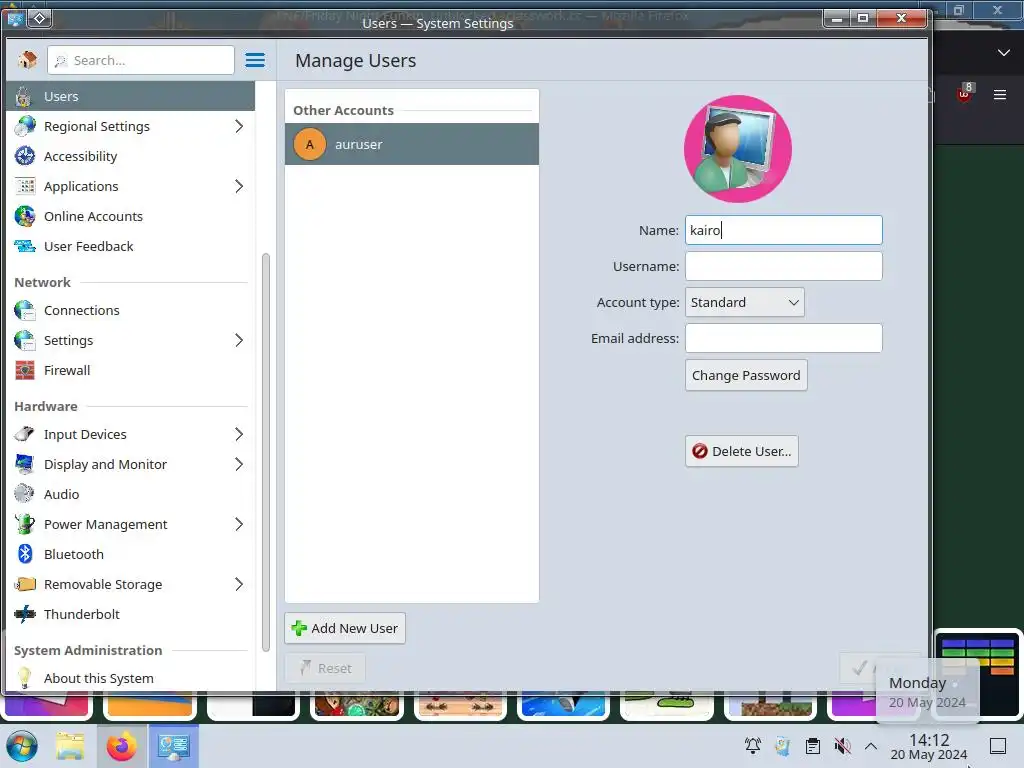Screen dimensions: 1024x768
Task: Click the Users icon in the sidebar
Action: 24,97
